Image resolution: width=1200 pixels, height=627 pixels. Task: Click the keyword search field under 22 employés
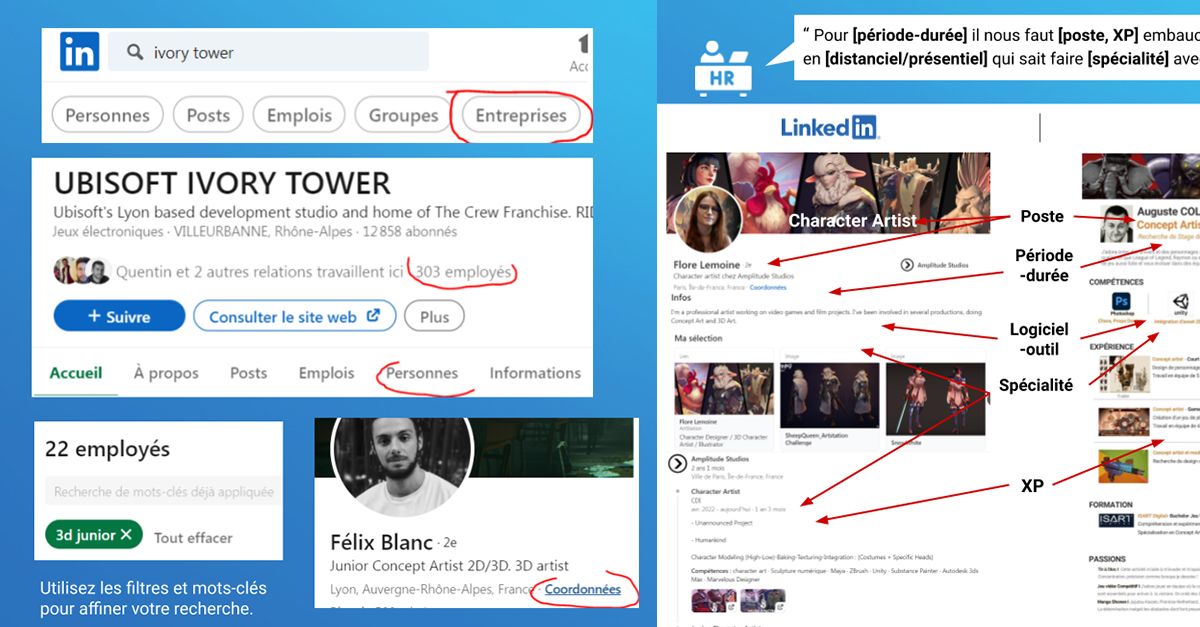159,492
